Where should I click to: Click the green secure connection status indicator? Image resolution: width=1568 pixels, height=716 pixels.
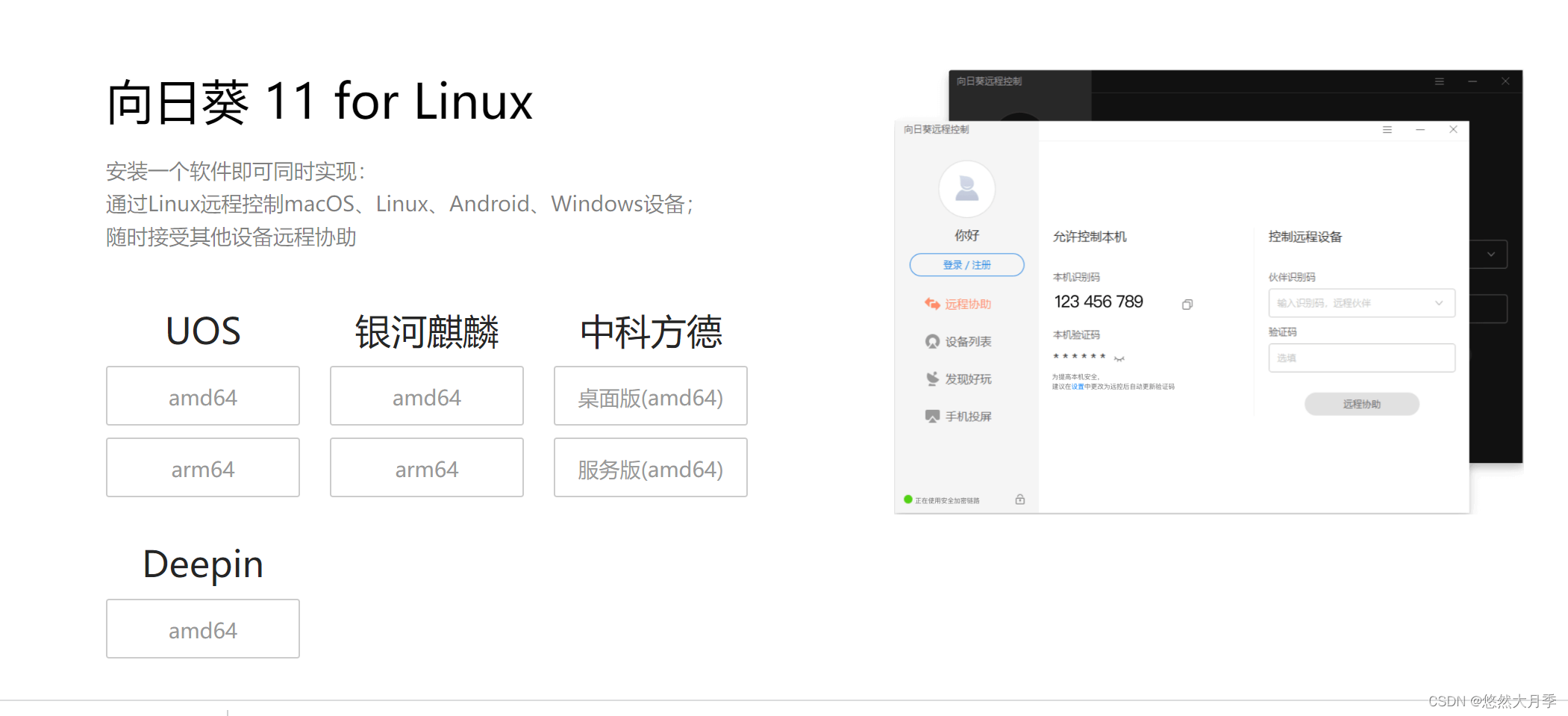(908, 499)
